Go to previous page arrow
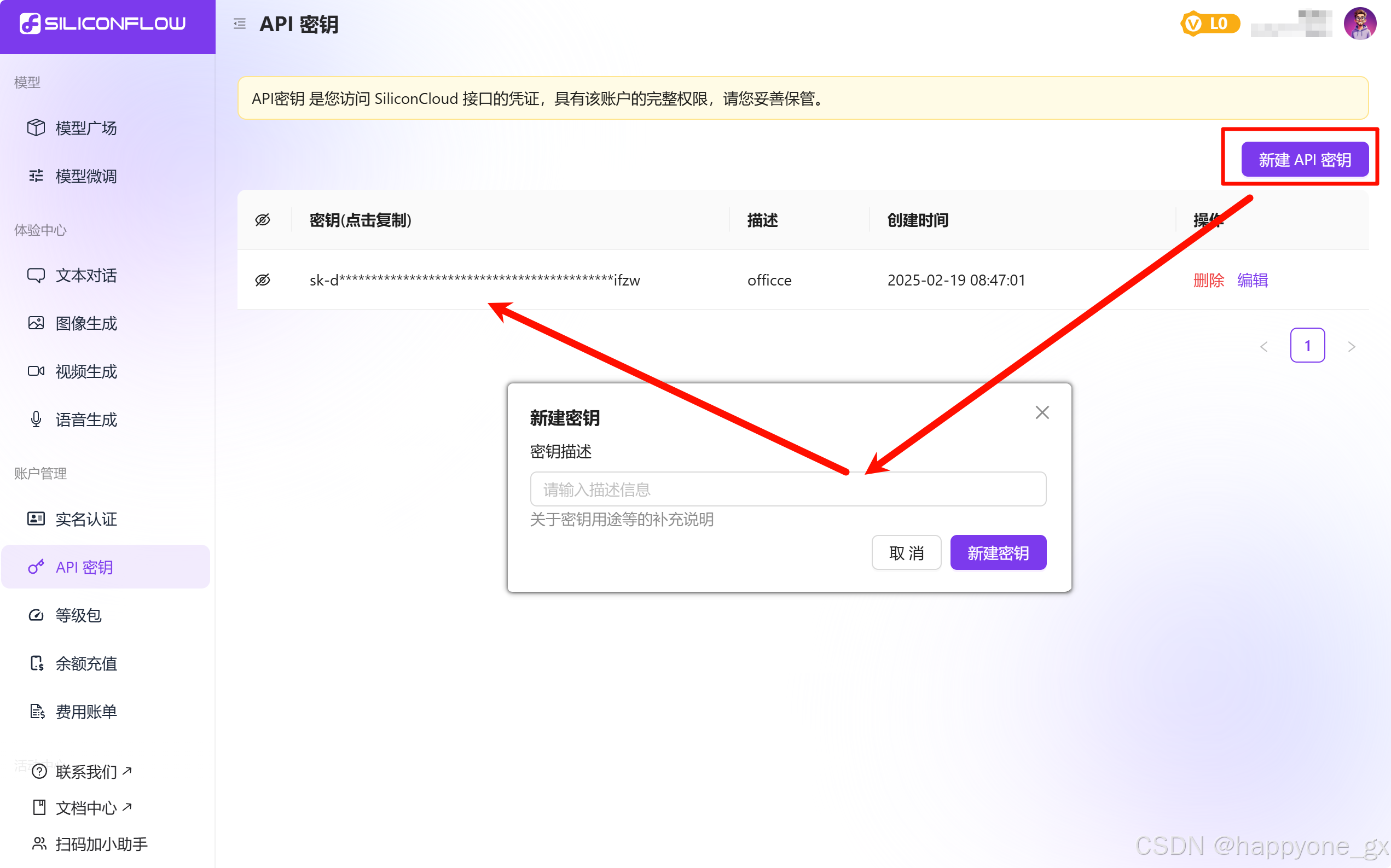Viewport: 1391px width, 868px height. click(x=1264, y=346)
